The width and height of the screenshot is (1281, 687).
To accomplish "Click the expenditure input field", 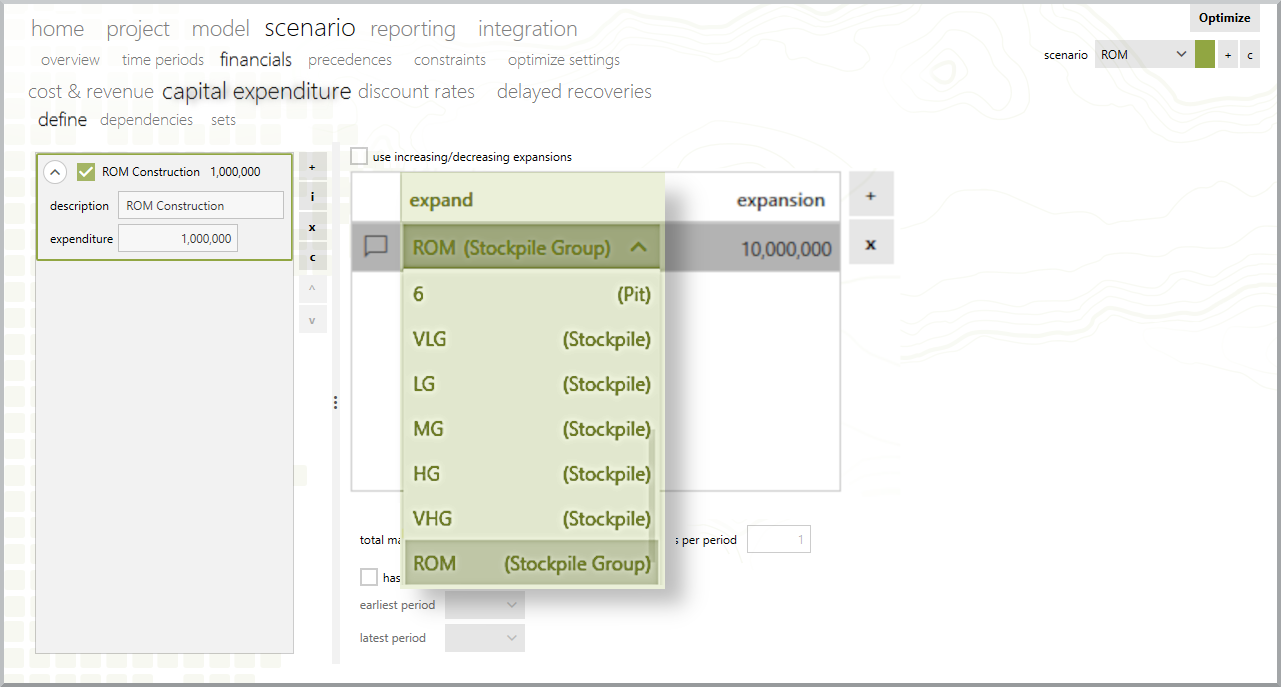I will coord(178,239).
